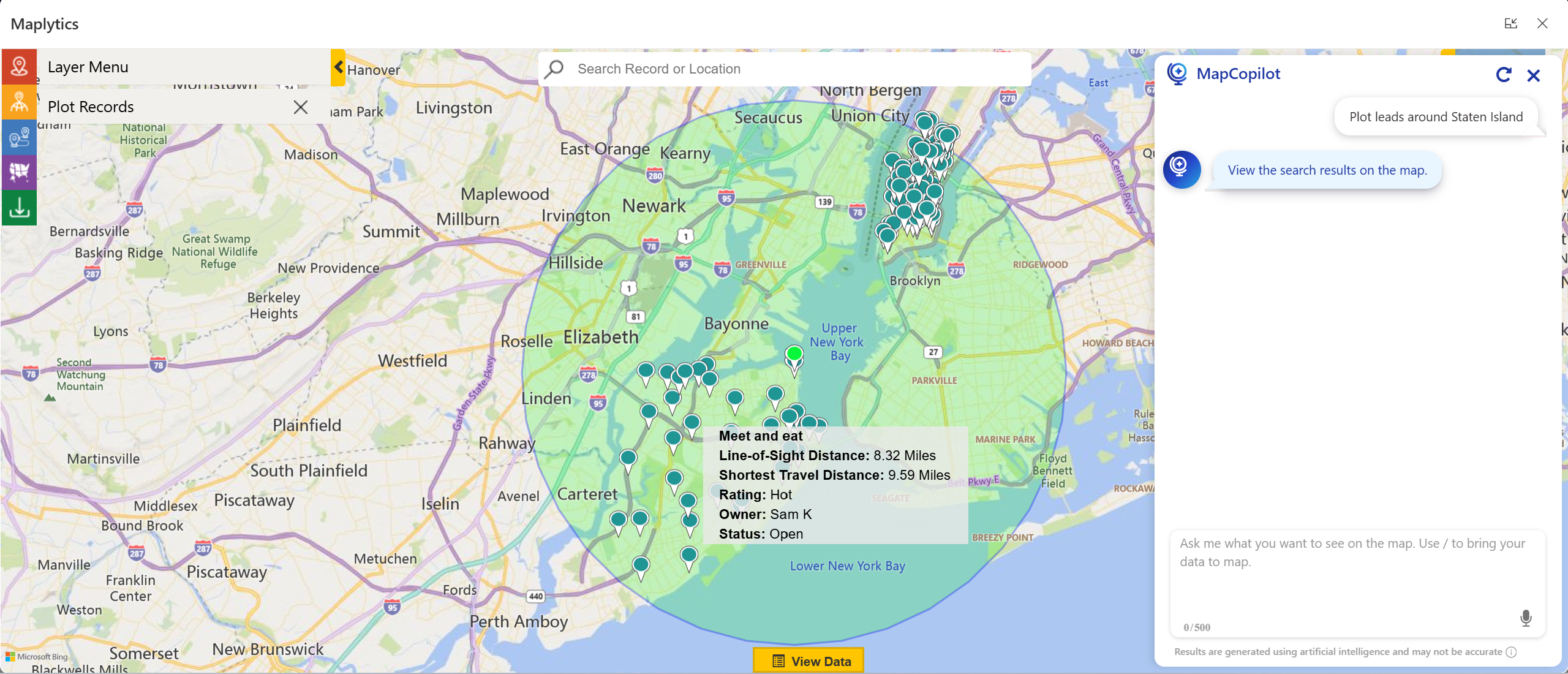
Task: Click the AI accuracy info icon
Action: coord(1512,652)
